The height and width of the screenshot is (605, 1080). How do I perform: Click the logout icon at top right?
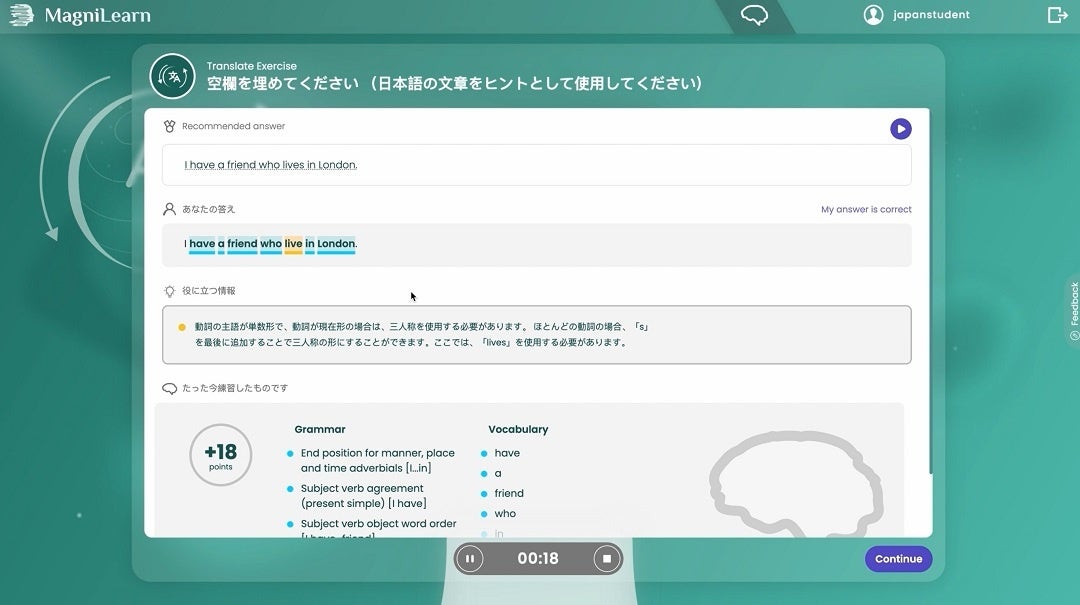click(x=1057, y=15)
